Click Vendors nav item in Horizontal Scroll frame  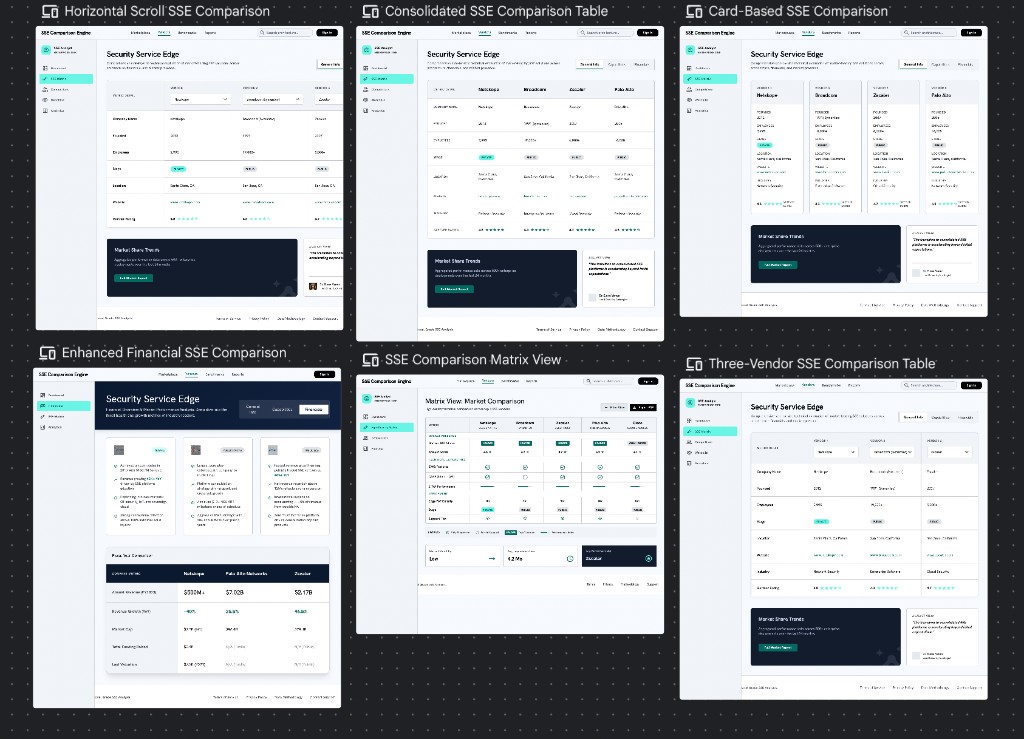tap(164, 33)
